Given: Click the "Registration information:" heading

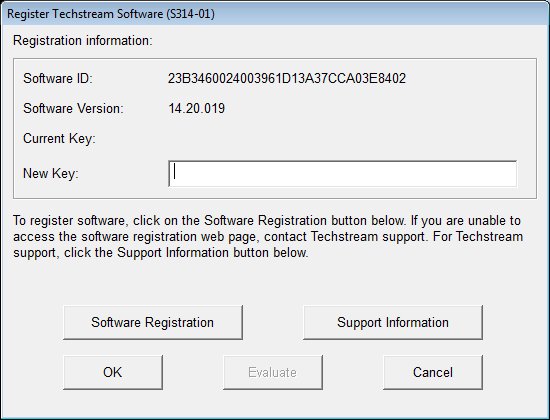Looking at the screenshot, I should coord(83,41).
